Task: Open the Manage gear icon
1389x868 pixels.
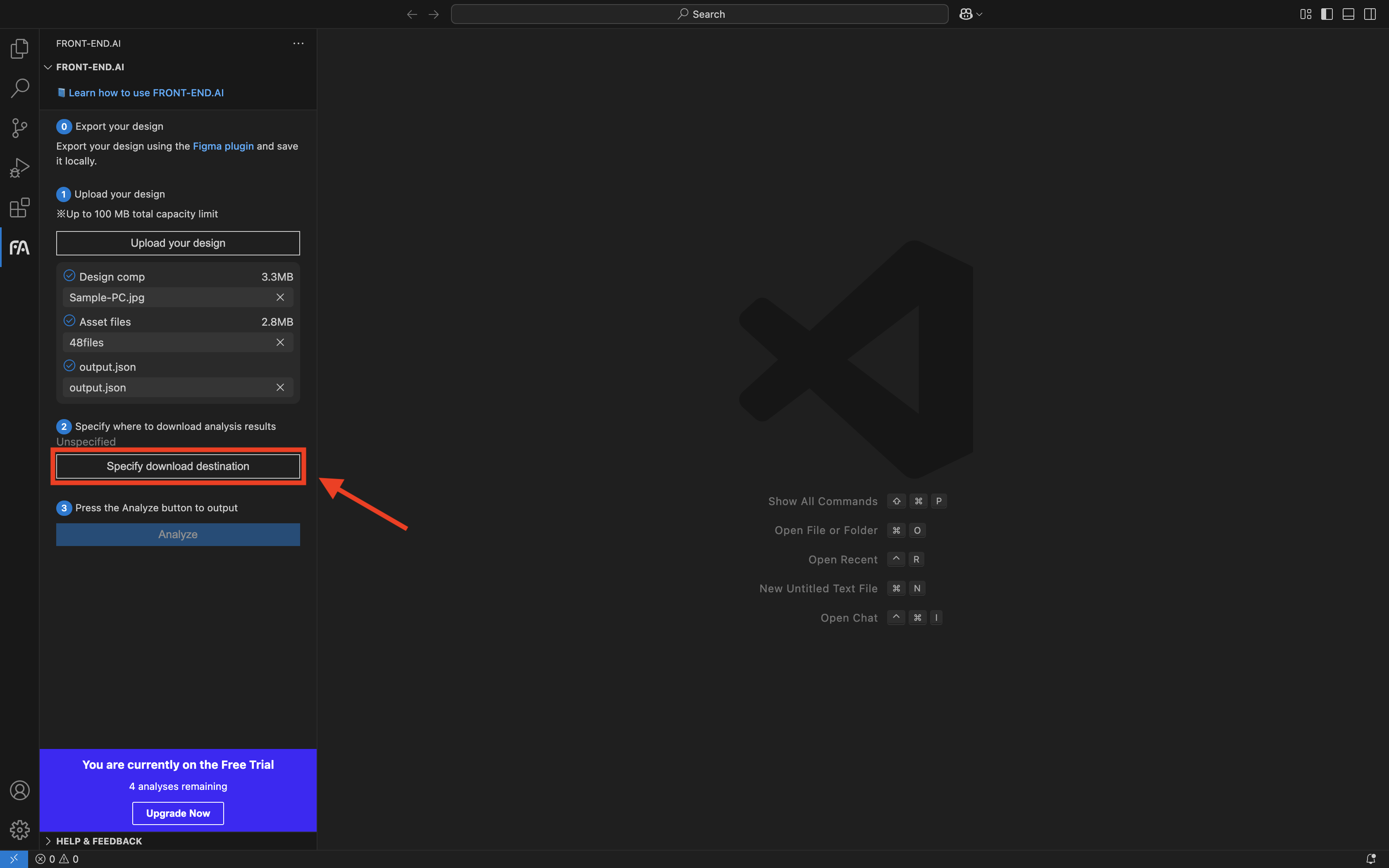Action: point(19,830)
